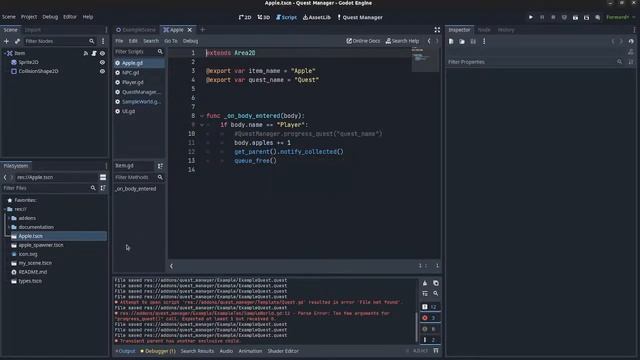Toggle warning messages filter in Output
This screenshot has height=360, width=640.
[x=429, y=329]
